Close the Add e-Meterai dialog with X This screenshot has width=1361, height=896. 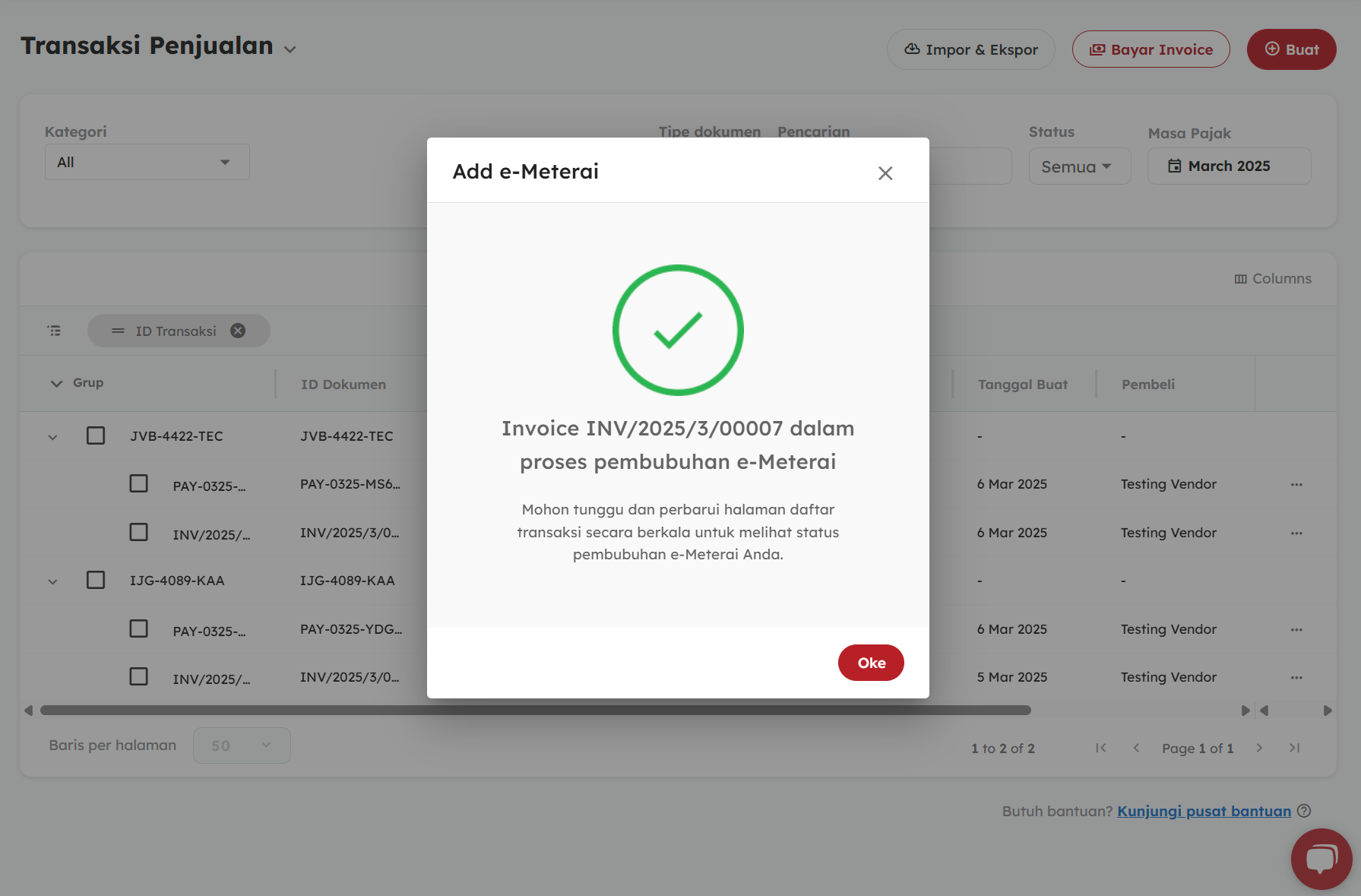(x=885, y=173)
